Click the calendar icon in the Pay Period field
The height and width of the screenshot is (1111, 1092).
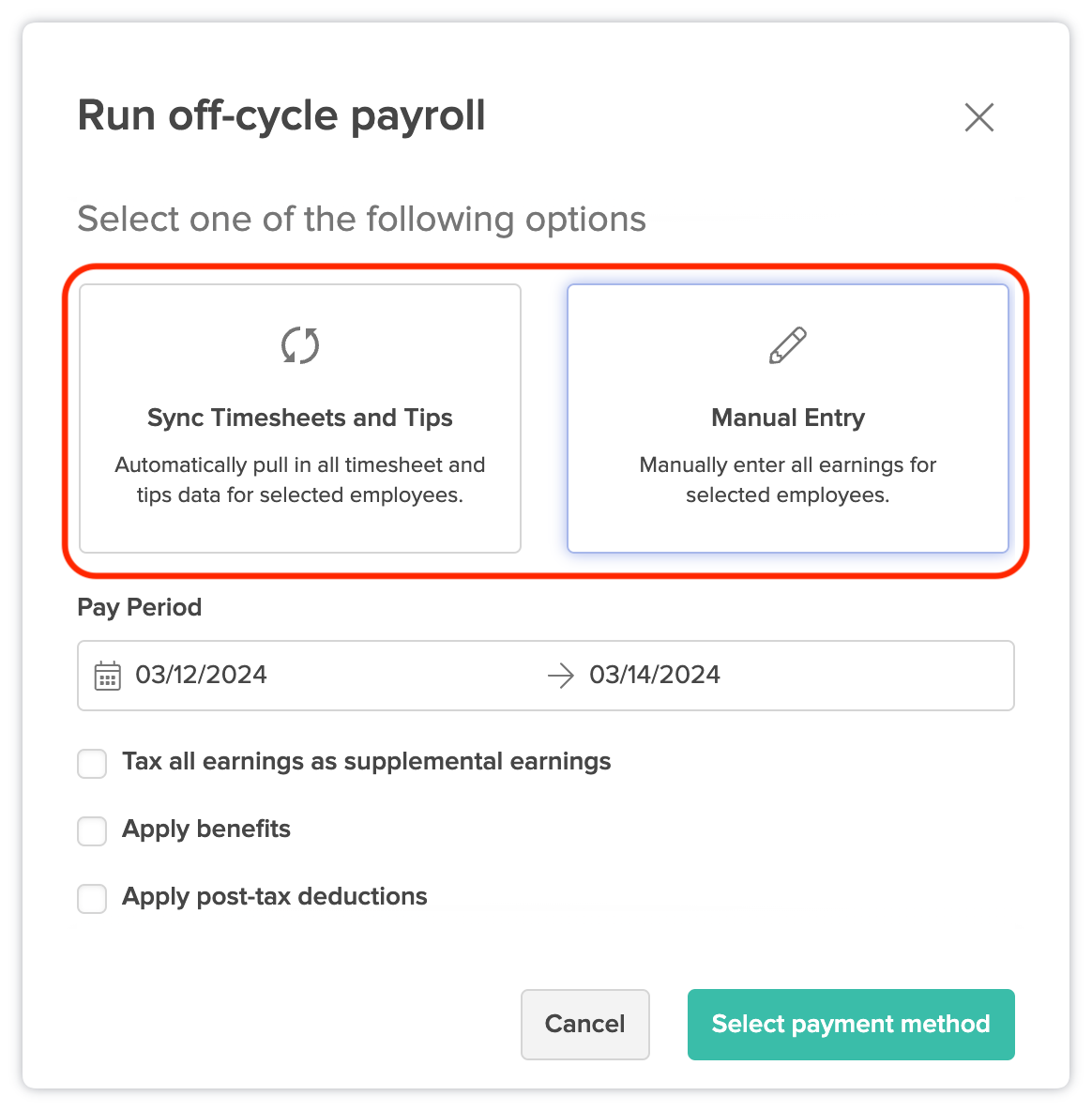click(x=108, y=675)
